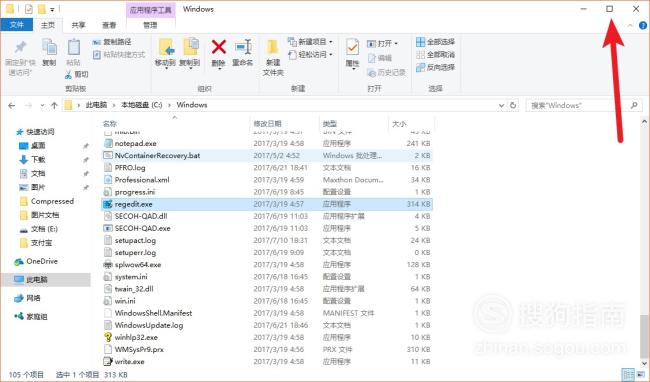Switch to the 共享 (Share) tab
This screenshot has height=382, width=650.
(x=78, y=25)
